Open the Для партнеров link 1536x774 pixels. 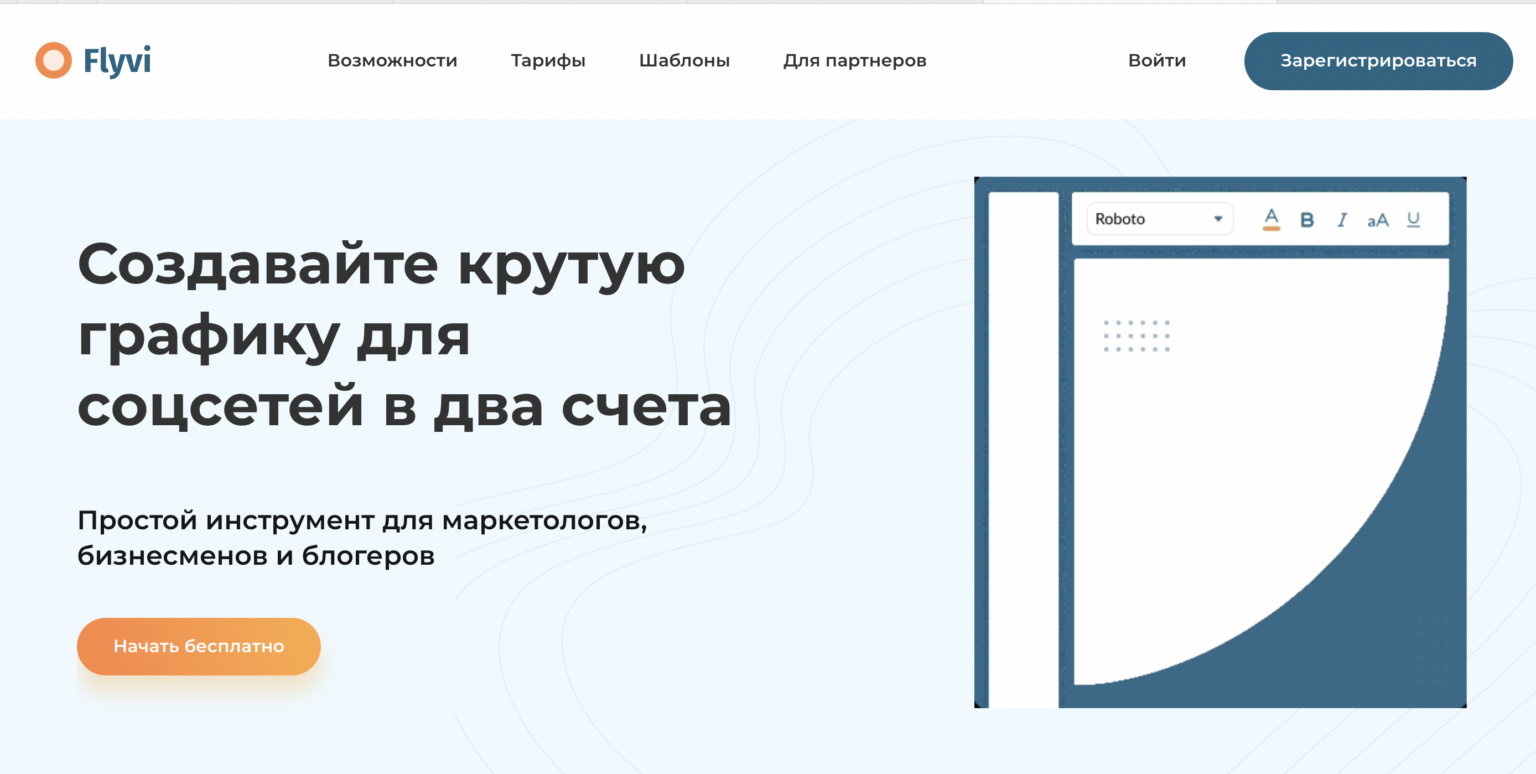[854, 61]
